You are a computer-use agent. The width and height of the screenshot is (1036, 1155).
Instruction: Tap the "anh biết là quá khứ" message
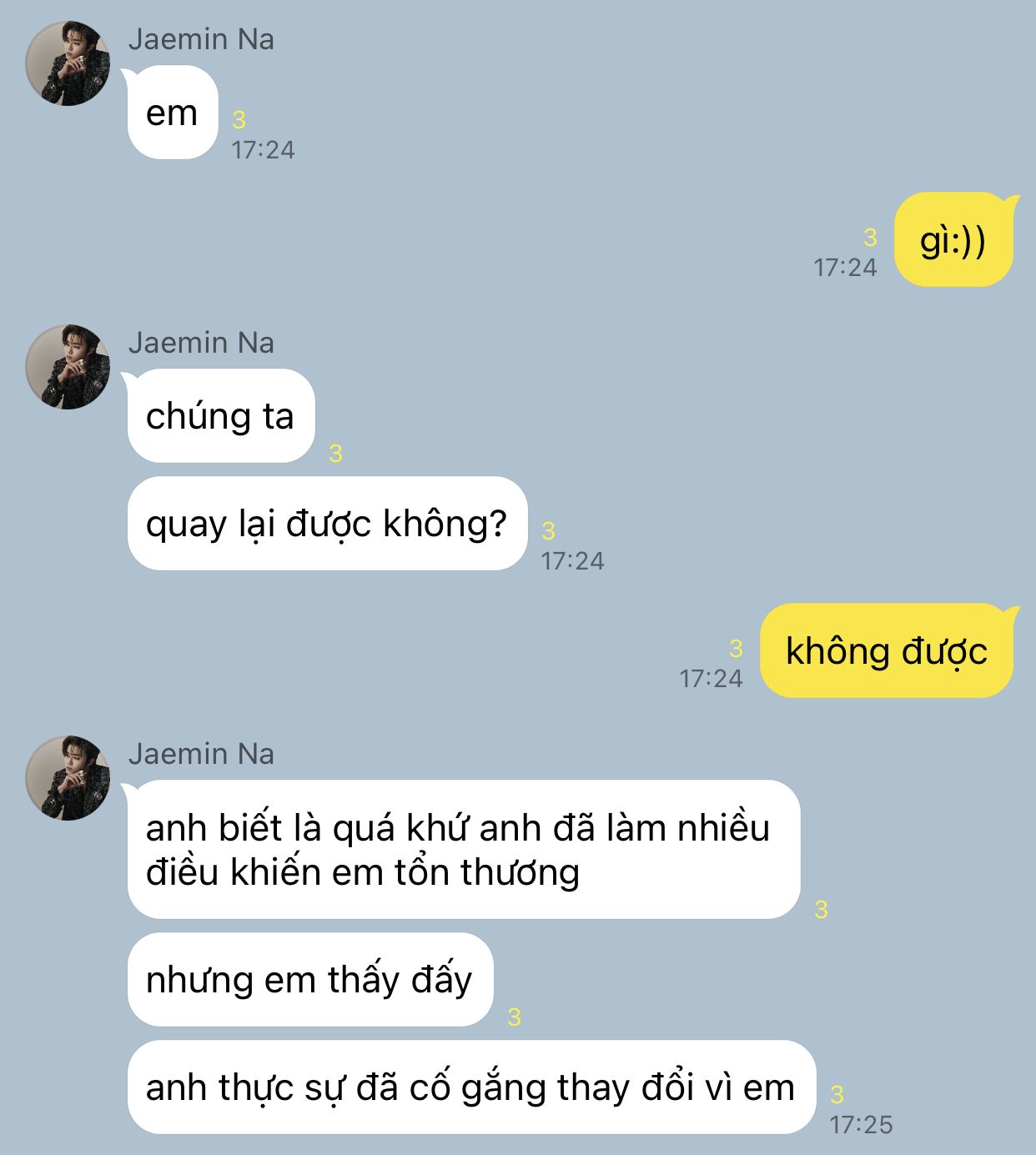(464, 849)
